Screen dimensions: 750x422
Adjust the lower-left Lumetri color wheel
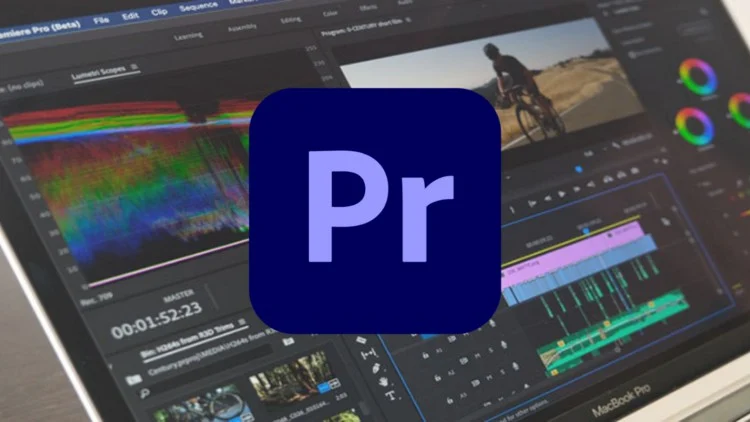pos(692,127)
